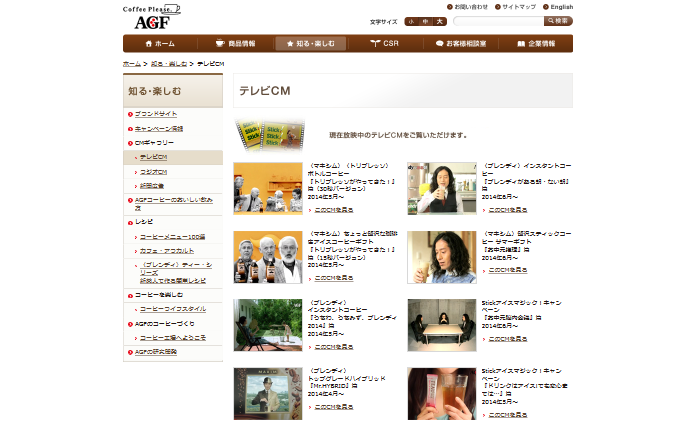696x427 pixels.
Task: Select ラジオCM in sidebar
Action: [154, 172]
